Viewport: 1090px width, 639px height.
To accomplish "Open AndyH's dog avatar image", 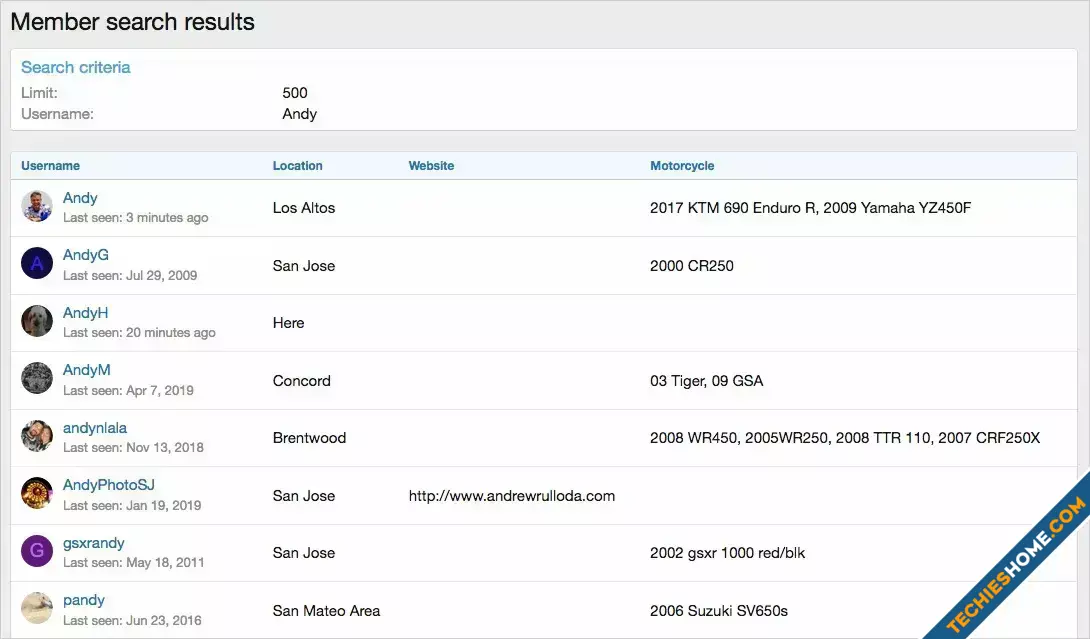I will [x=37, y=321].
